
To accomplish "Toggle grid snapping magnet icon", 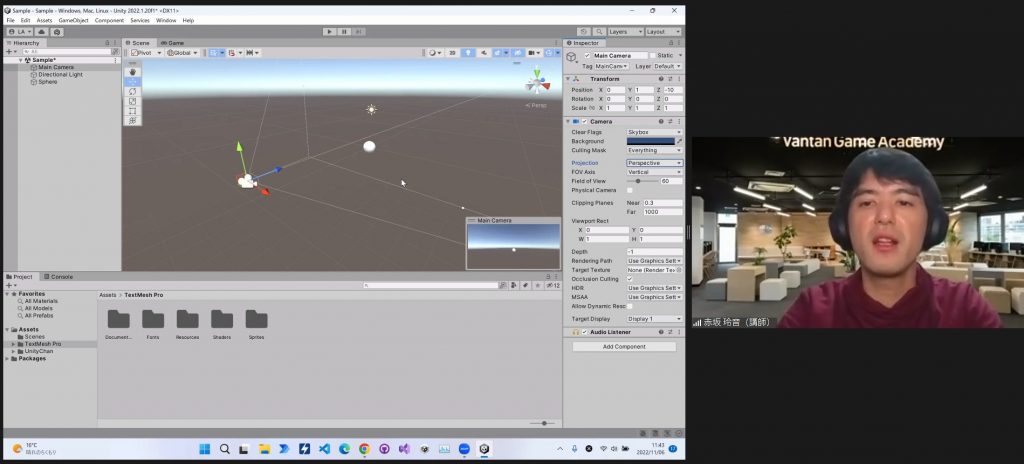I will (232, 52).
